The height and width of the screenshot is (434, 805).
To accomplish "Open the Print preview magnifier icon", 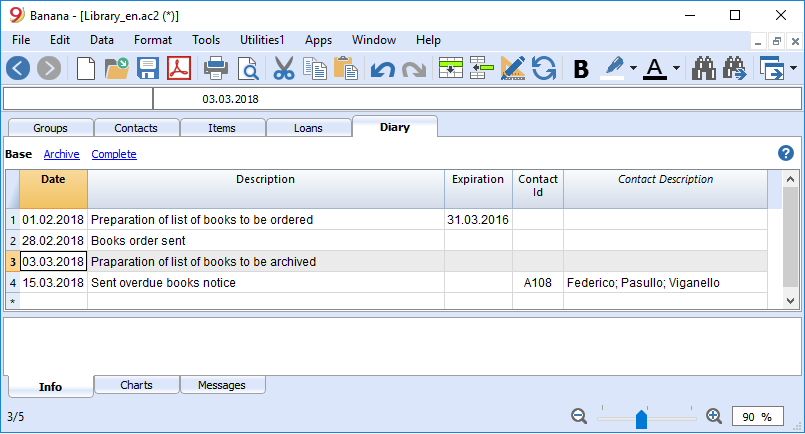I will [x=248, y=68].
